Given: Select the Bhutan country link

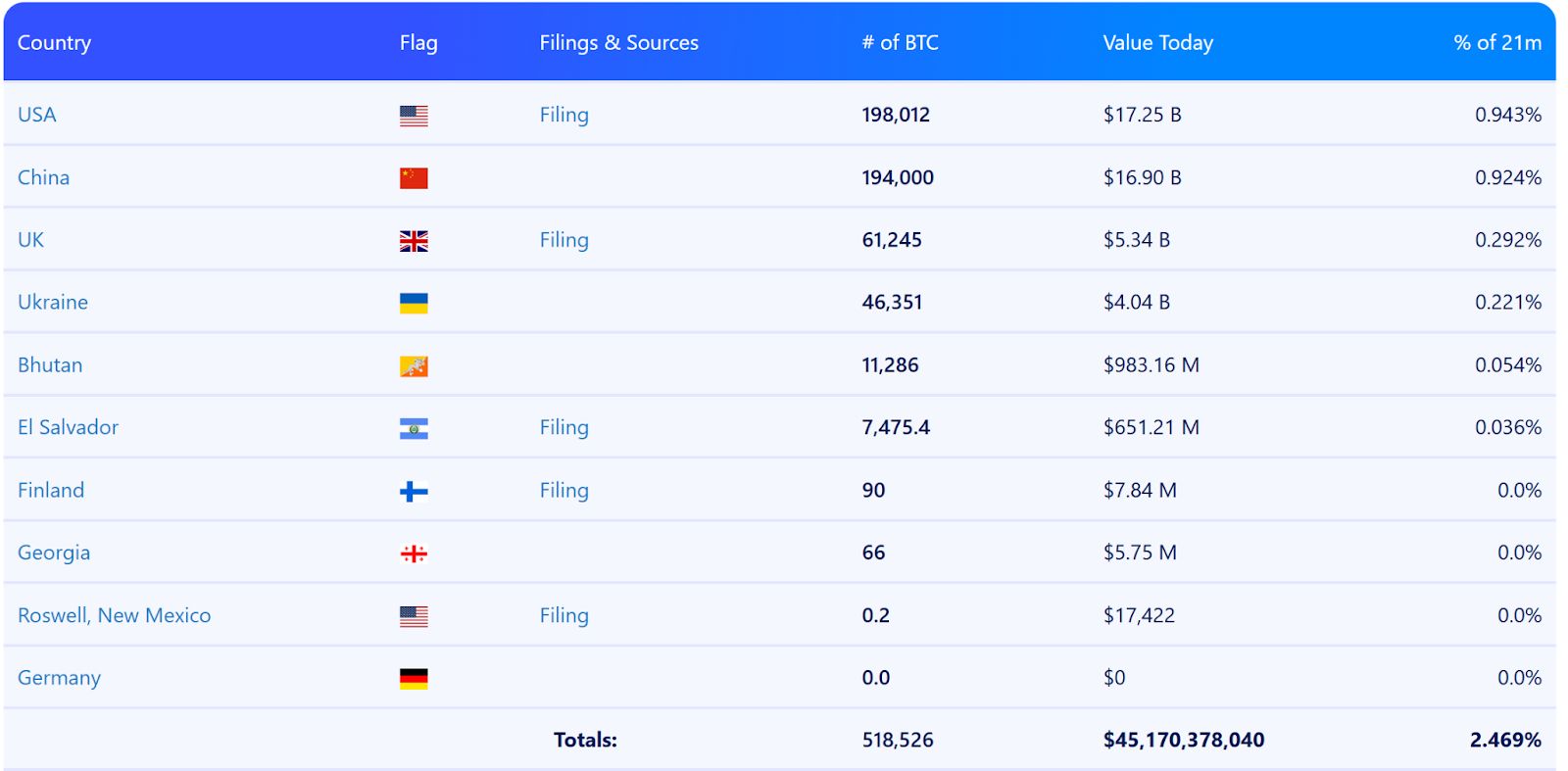Looking at the screenshot, I should coord(50,364).
